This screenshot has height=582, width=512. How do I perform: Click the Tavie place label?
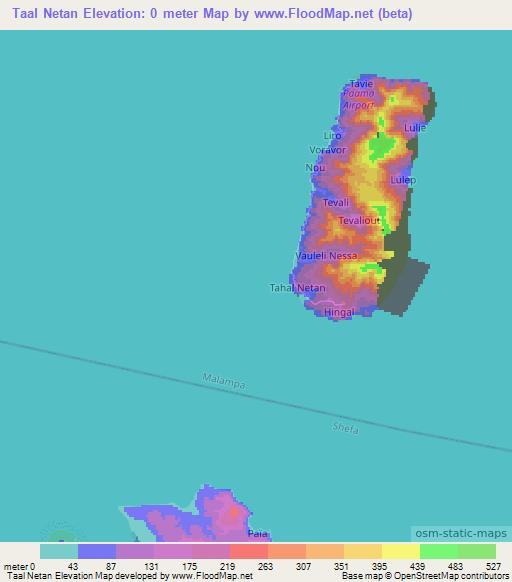point(361,84)
